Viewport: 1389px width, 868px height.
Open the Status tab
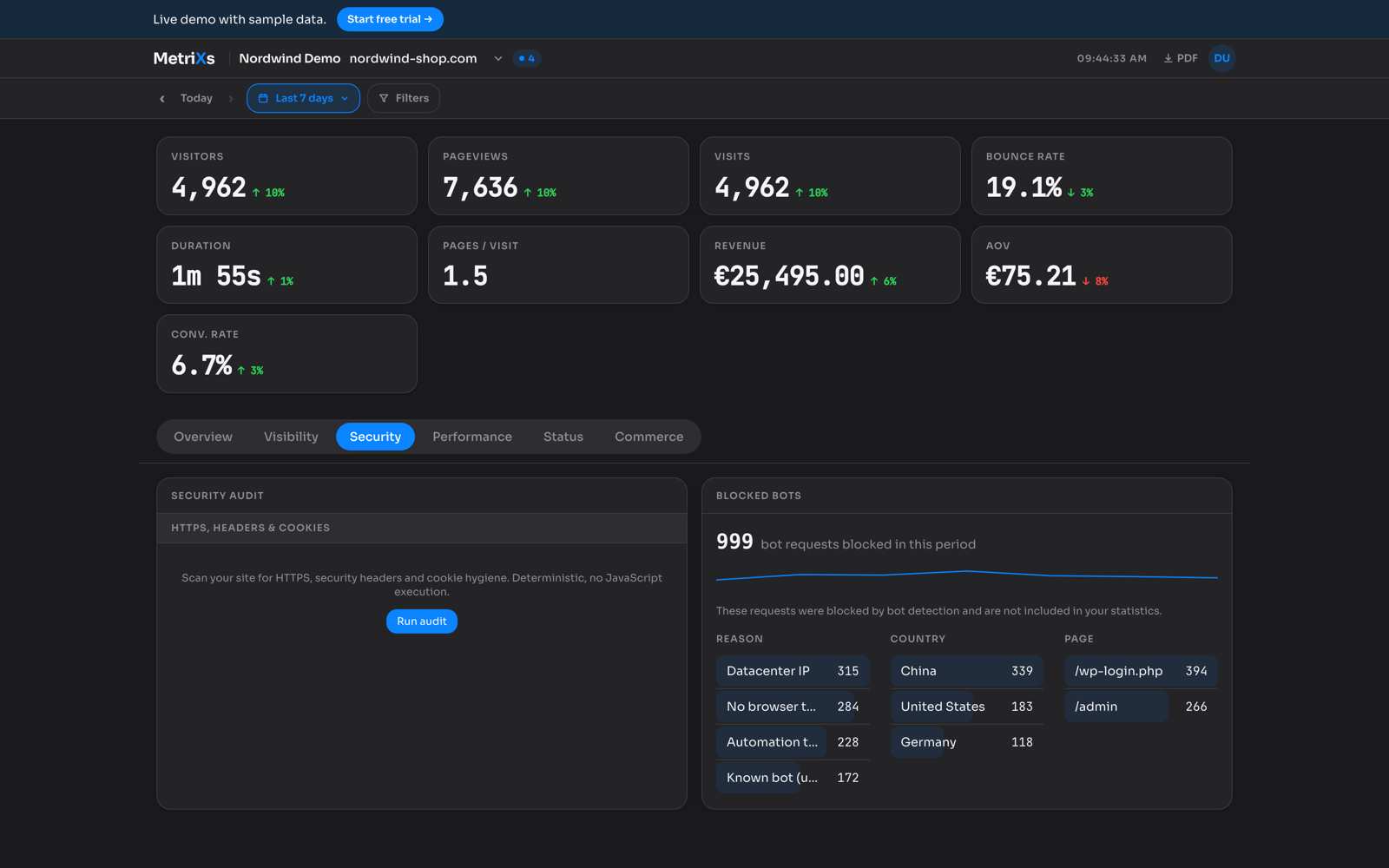point(563,437)
